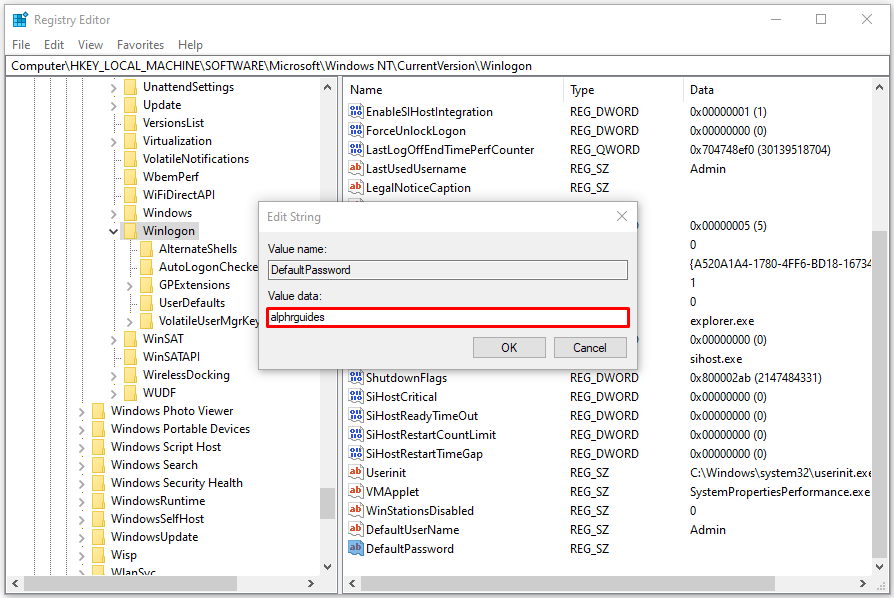
Task: Click the AlternateShells folder icon
Action: click(147, 249)
